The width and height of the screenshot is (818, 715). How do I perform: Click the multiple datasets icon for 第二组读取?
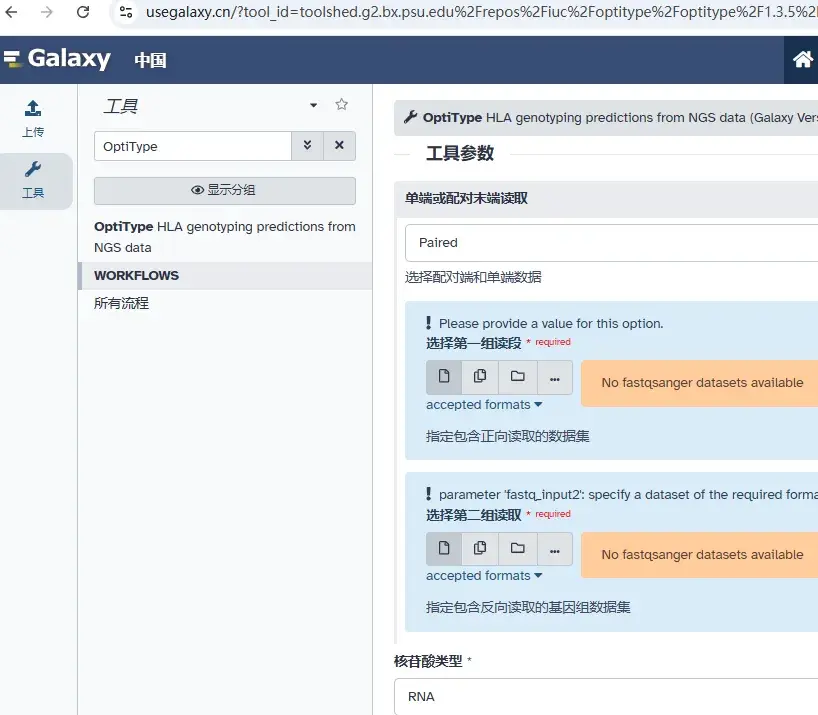(x=480, y=548)
